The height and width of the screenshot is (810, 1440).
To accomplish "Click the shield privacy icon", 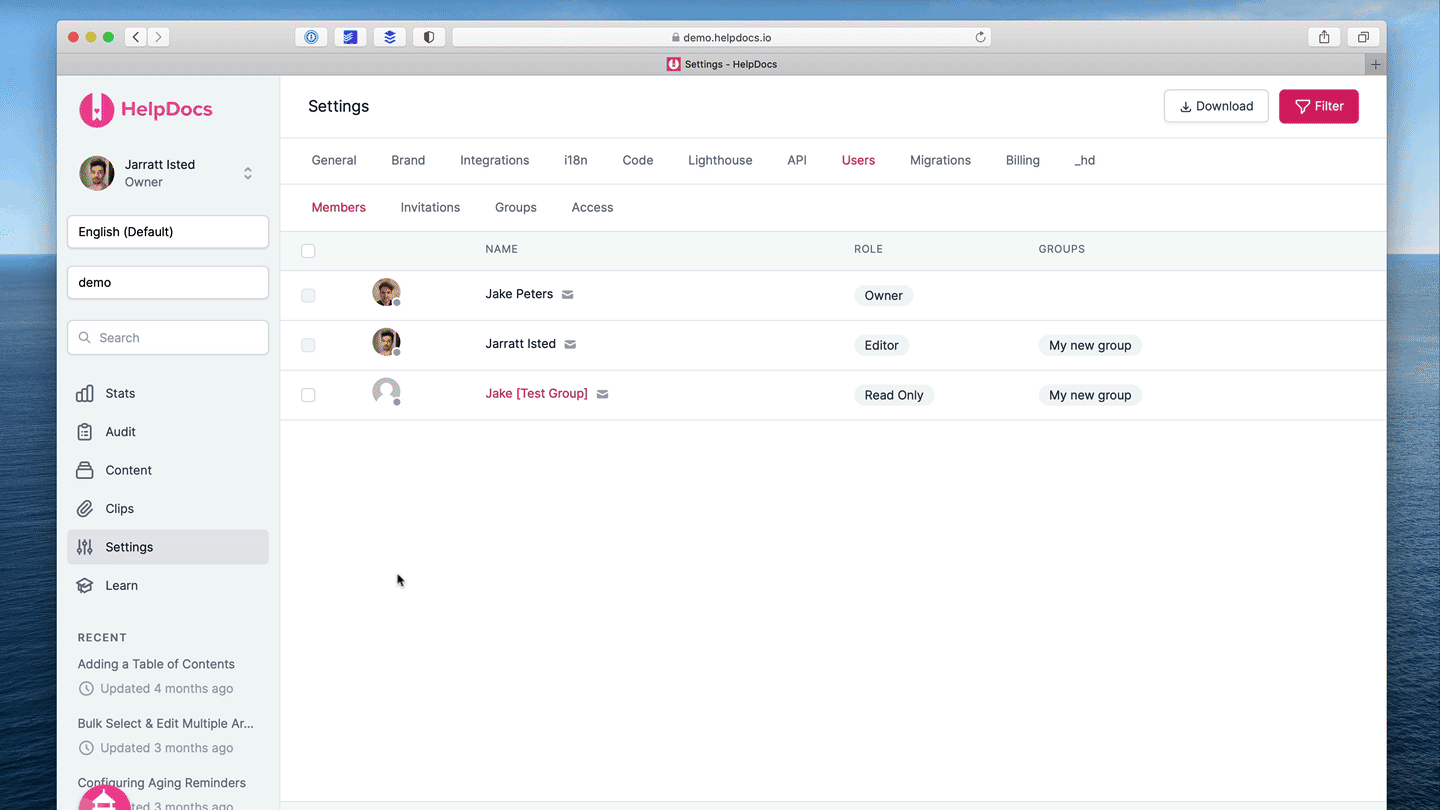I will coord(429,37).
